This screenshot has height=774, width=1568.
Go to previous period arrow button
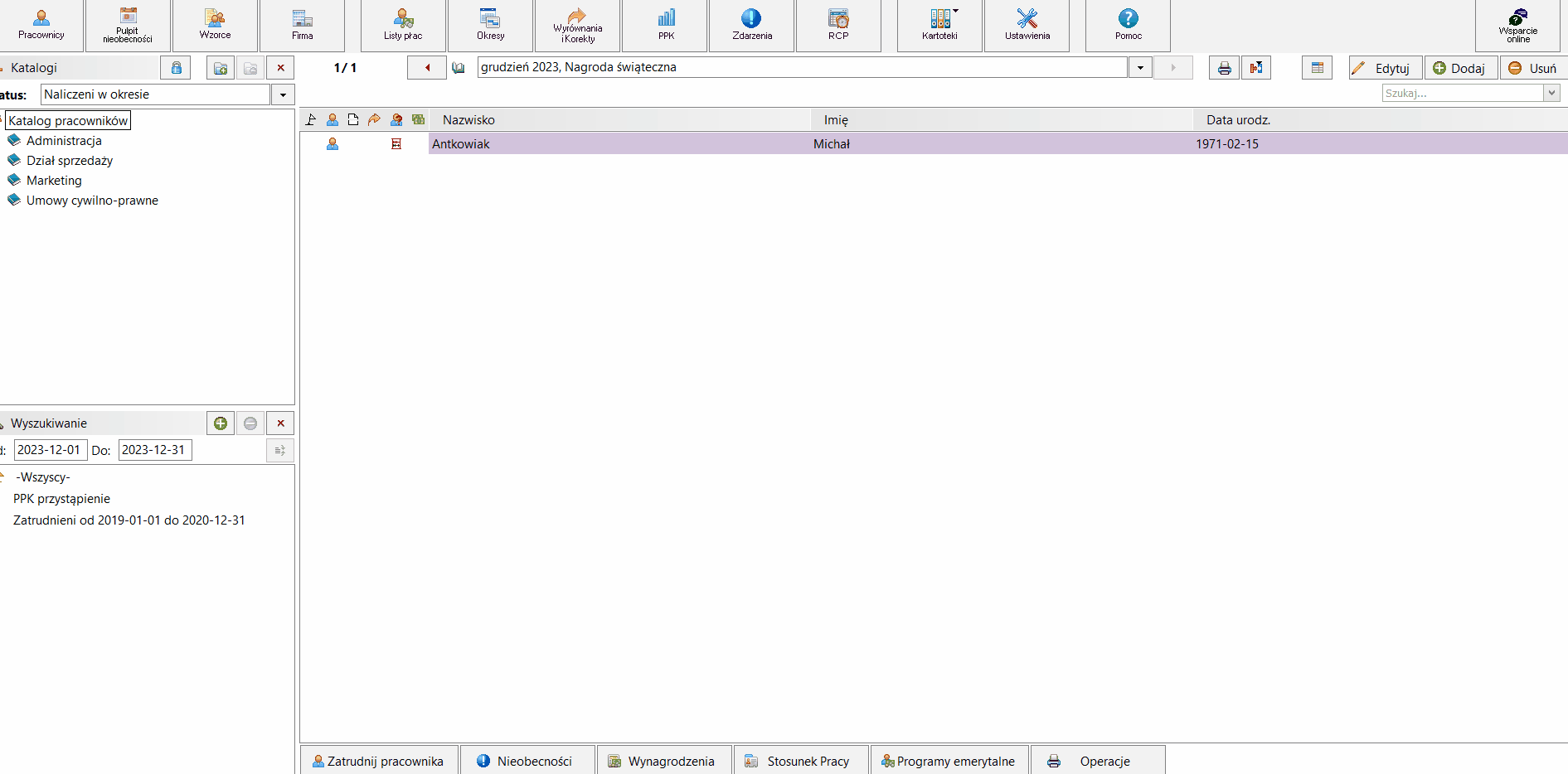click(x=427, y=68)
